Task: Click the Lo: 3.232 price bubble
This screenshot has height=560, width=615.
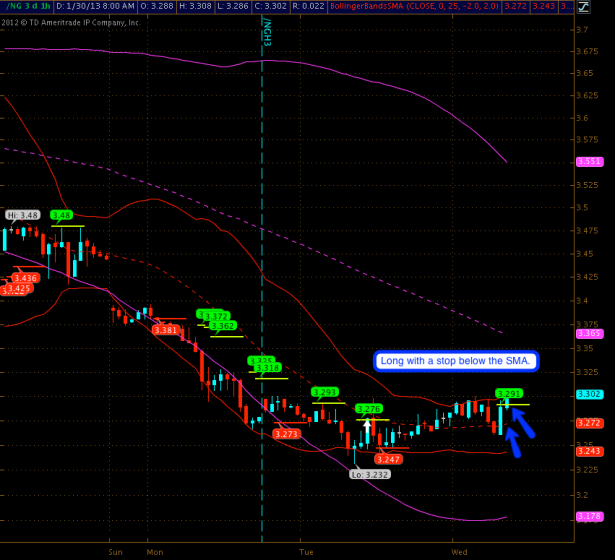Action: tap(369, 475)
